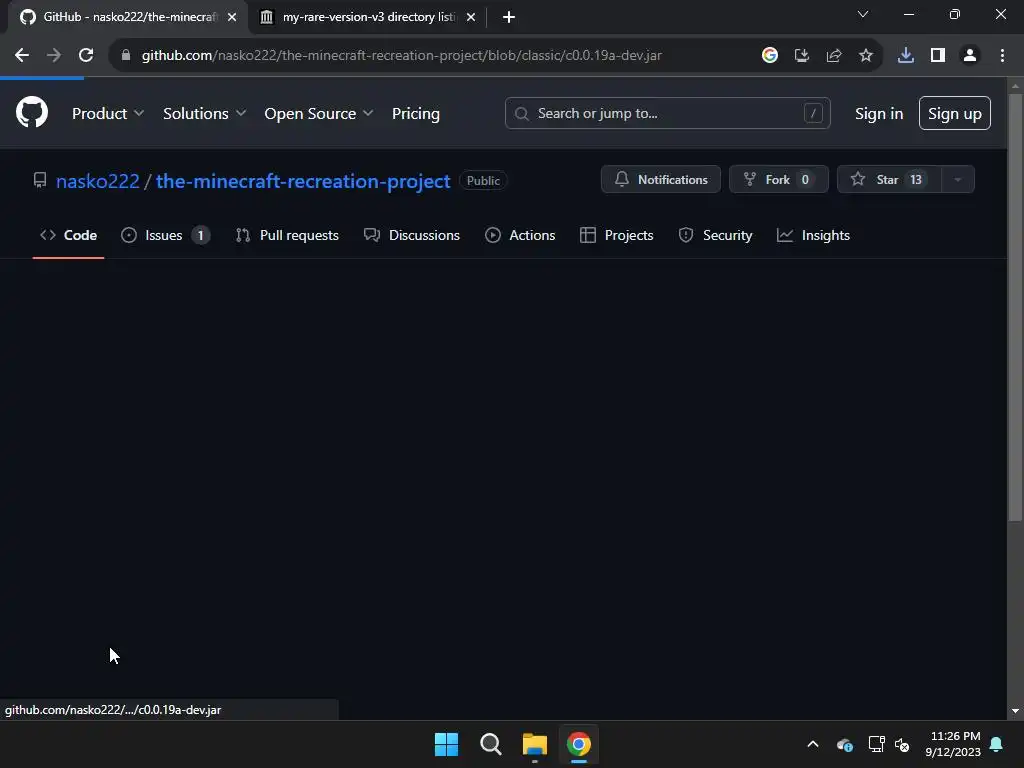Open the Insights tab
Screen dimensions: 1024x768
pyautogui.click(x=813, y=235)
